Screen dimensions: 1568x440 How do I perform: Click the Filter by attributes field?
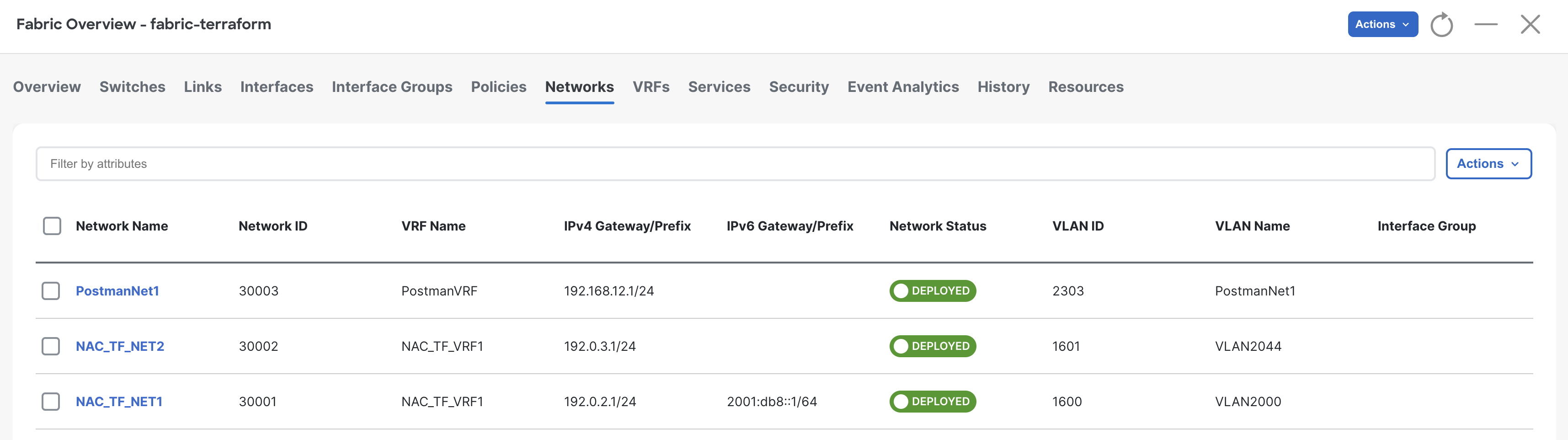[735, 164]
